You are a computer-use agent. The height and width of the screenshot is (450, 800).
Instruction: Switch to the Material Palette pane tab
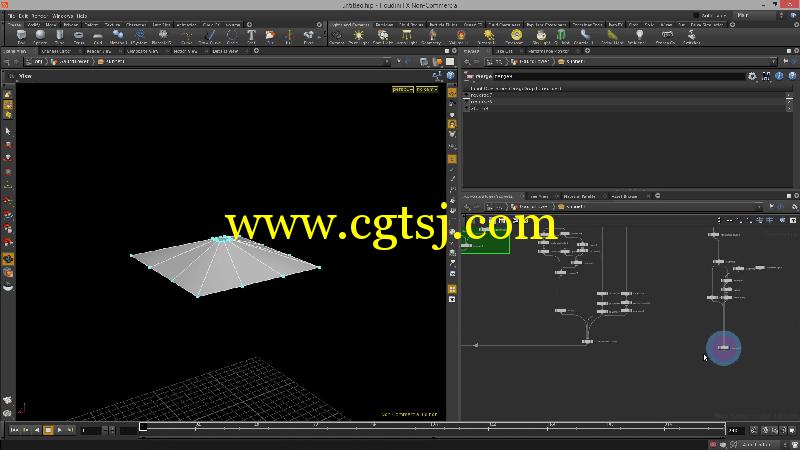(x=580, y=196)
